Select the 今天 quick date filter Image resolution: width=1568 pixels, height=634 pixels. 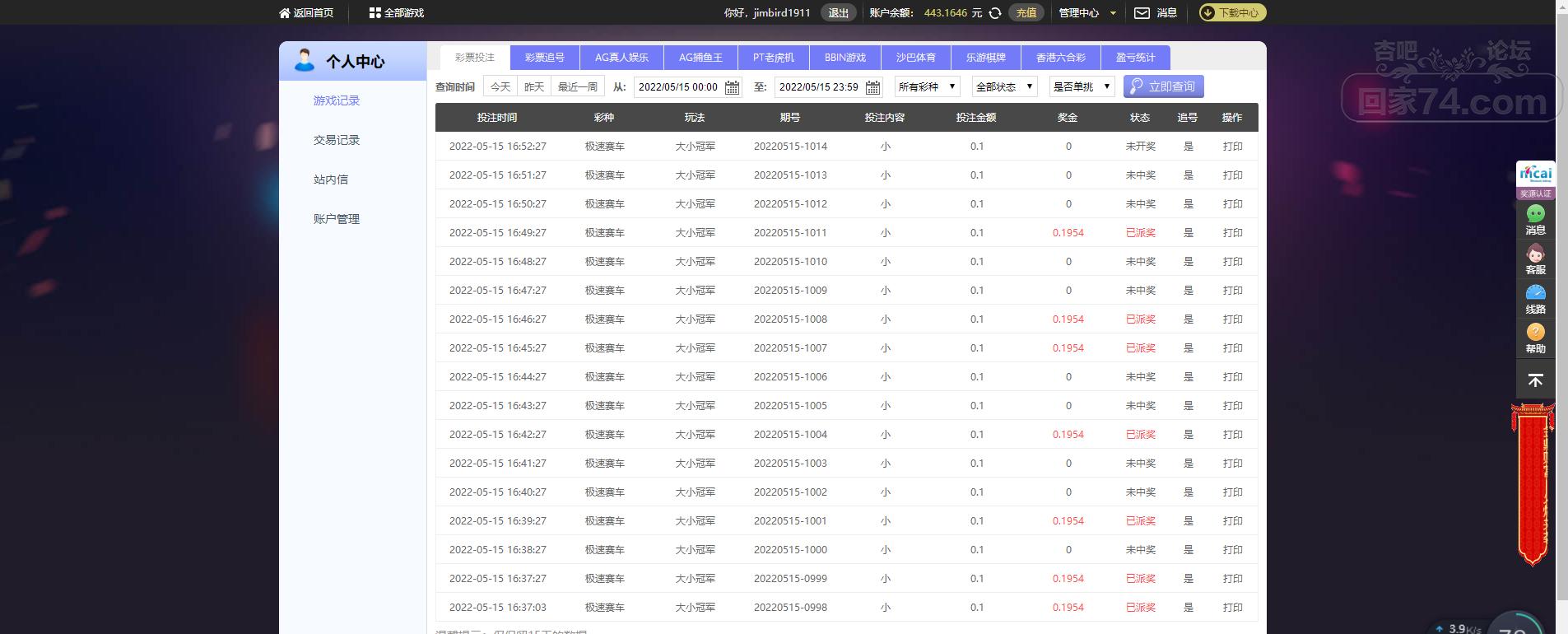coord(500,86)
